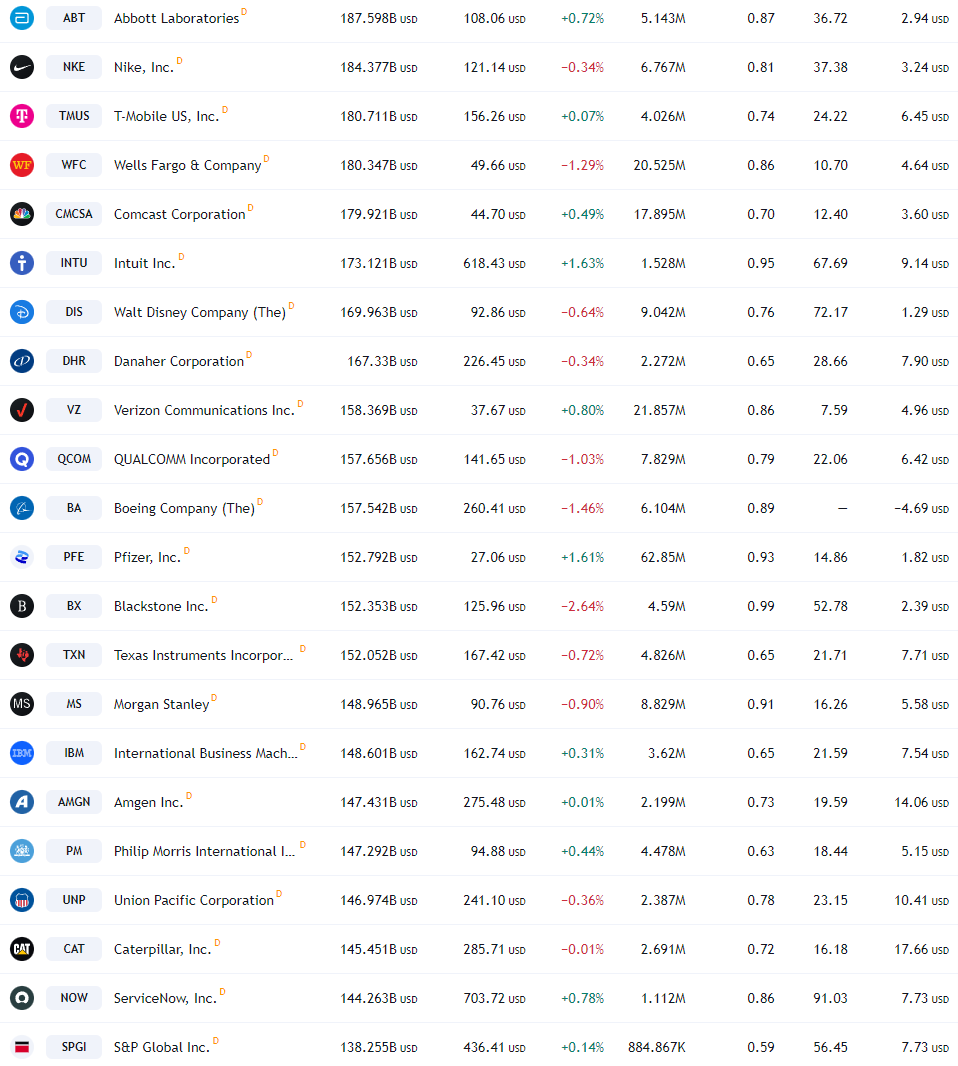Click the Intuit logo icon
958x1066 pixels.
(x=22, y=262)
